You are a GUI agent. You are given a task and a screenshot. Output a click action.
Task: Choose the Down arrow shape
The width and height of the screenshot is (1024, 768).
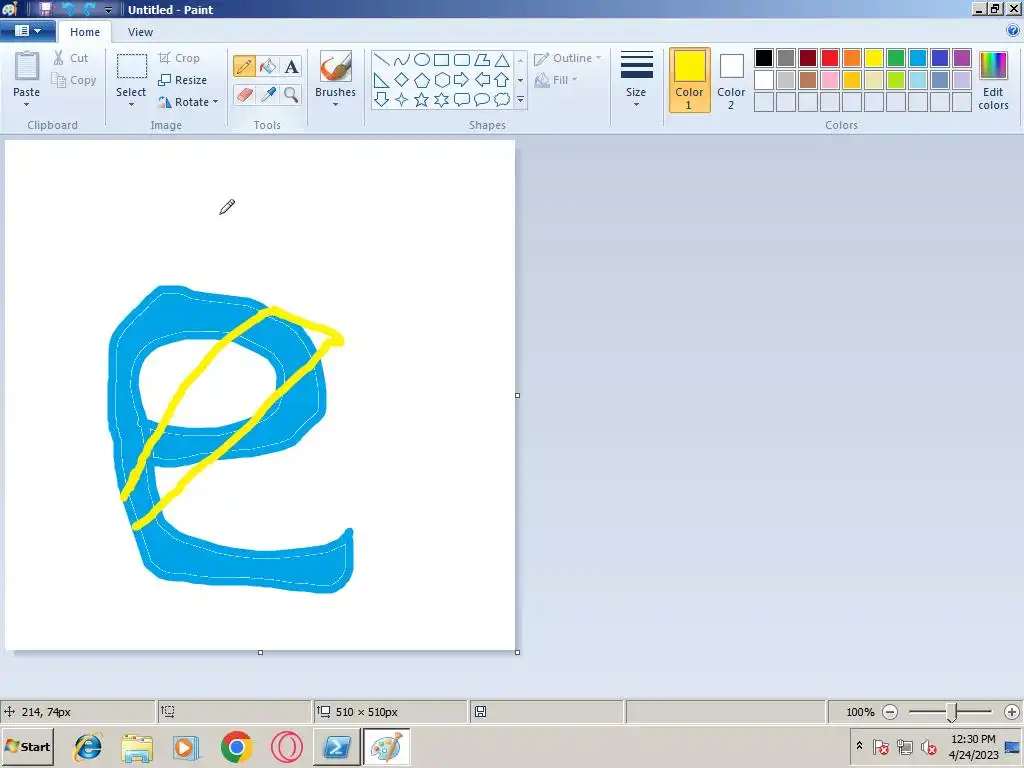point(382,99)
